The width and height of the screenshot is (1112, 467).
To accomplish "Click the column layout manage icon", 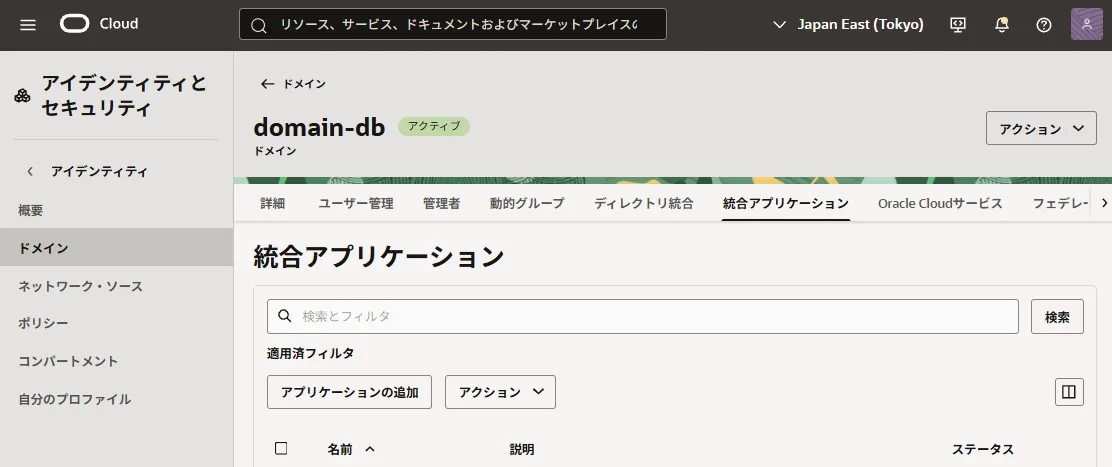I will 1069,392.
